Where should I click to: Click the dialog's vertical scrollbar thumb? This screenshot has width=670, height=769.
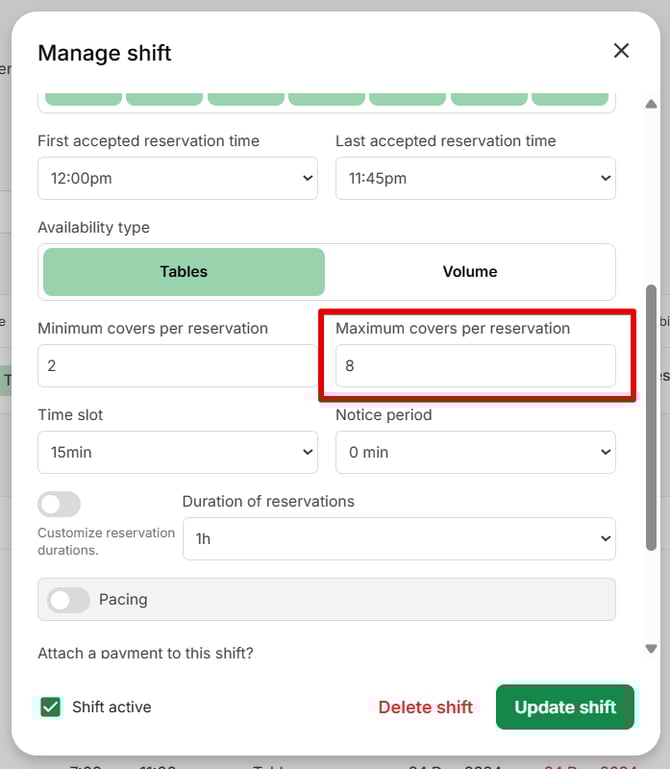point(651,415)
